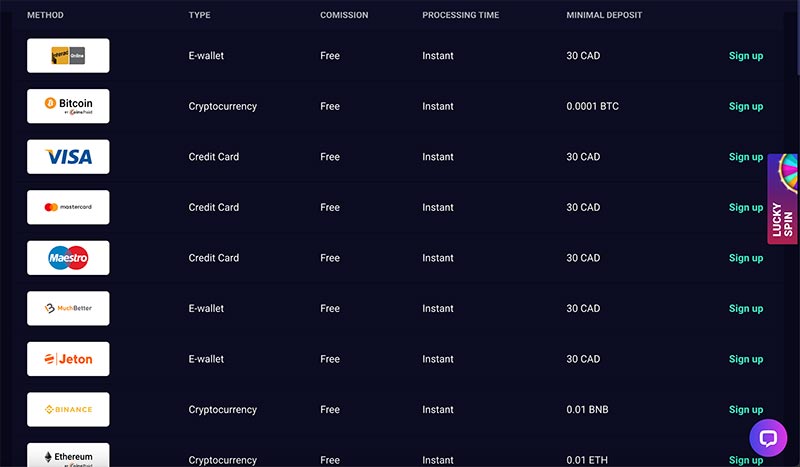Screen dimensions: 800x467
Task: Sign up in the Bitcoin row
Action: click(x=746, y=107)
